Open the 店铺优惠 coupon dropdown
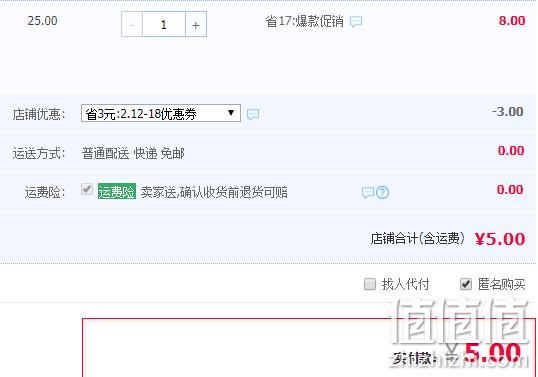This screenshot has height=377, width=538. point(161,113)
